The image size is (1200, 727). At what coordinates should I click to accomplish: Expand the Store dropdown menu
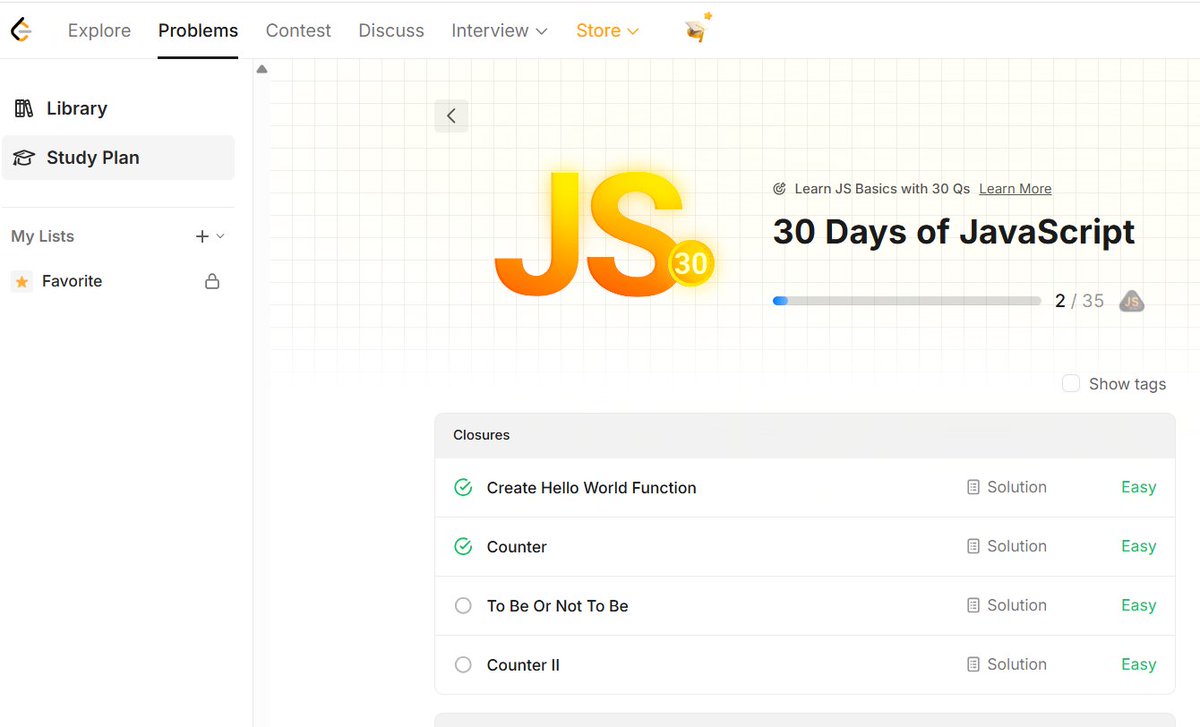[x=607, y=31]
